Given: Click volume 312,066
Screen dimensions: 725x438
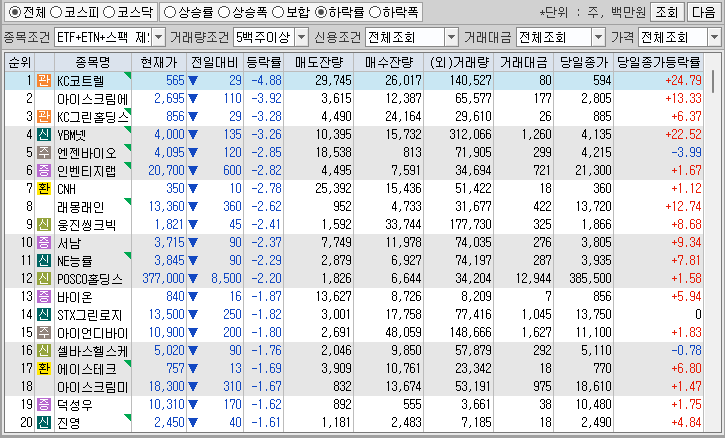Looking at the screenshot, I should [x=470, y=135].
